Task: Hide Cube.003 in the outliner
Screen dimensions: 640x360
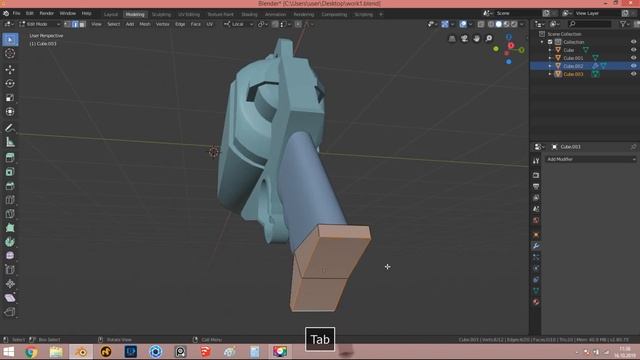Action: (633, 74)
